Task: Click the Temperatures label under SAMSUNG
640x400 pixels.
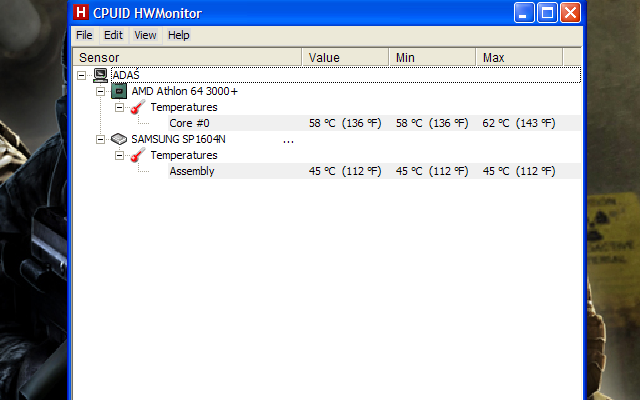Action: 184,156
